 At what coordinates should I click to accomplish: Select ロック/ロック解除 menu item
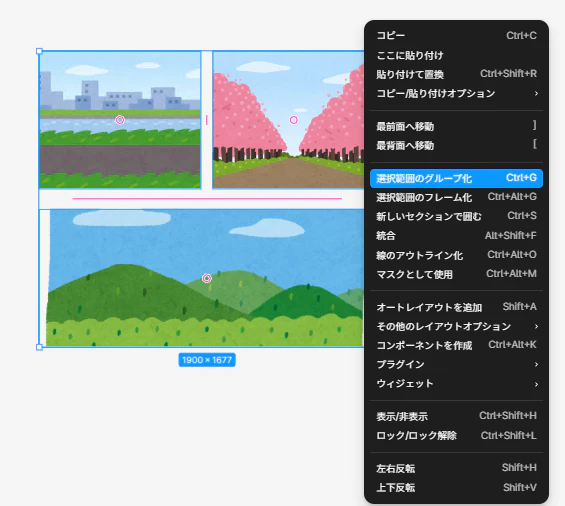[456, 435]
